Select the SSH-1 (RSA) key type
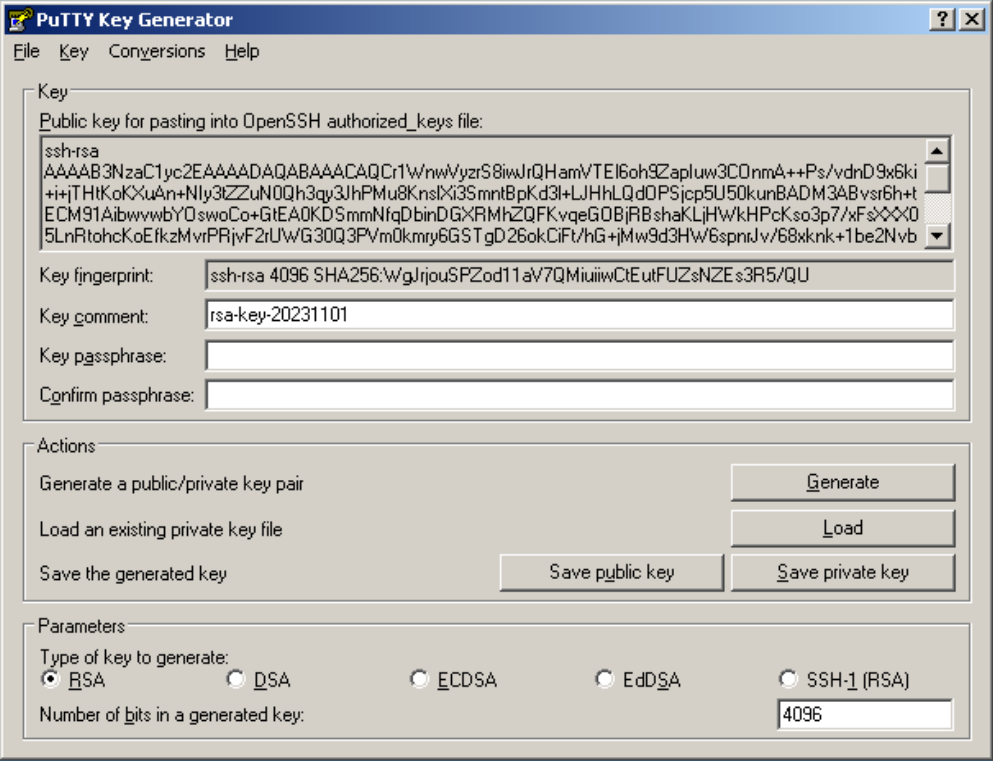Image resolution: width=993 pixels, height=761 pixels. [844, 680]
